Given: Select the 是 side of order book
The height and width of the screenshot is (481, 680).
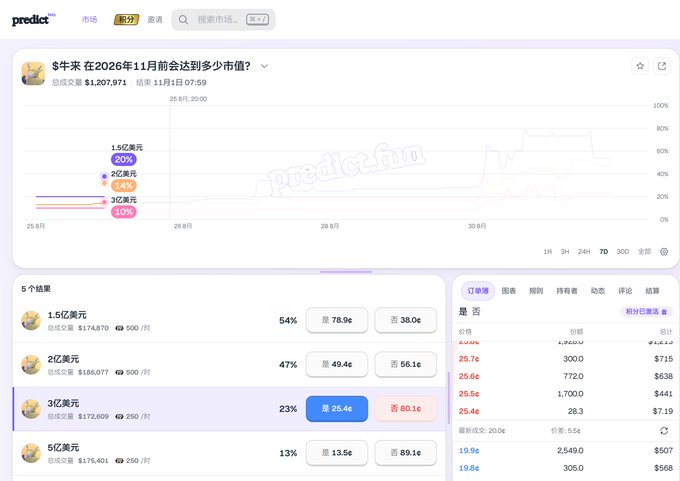Looking at the screenshot, I should pos(463,311).
